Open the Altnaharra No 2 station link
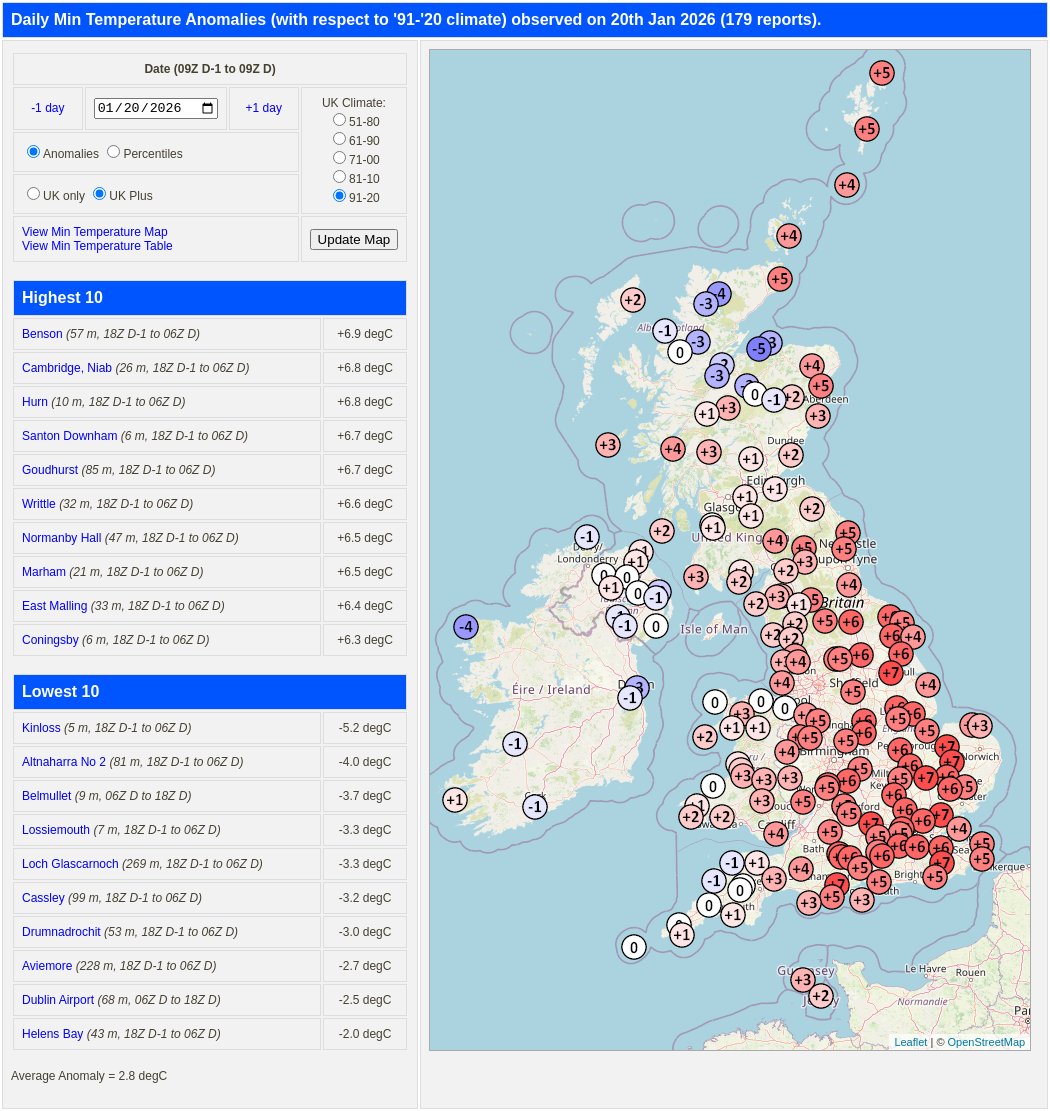1050x1111 pixels. point(64,762)
